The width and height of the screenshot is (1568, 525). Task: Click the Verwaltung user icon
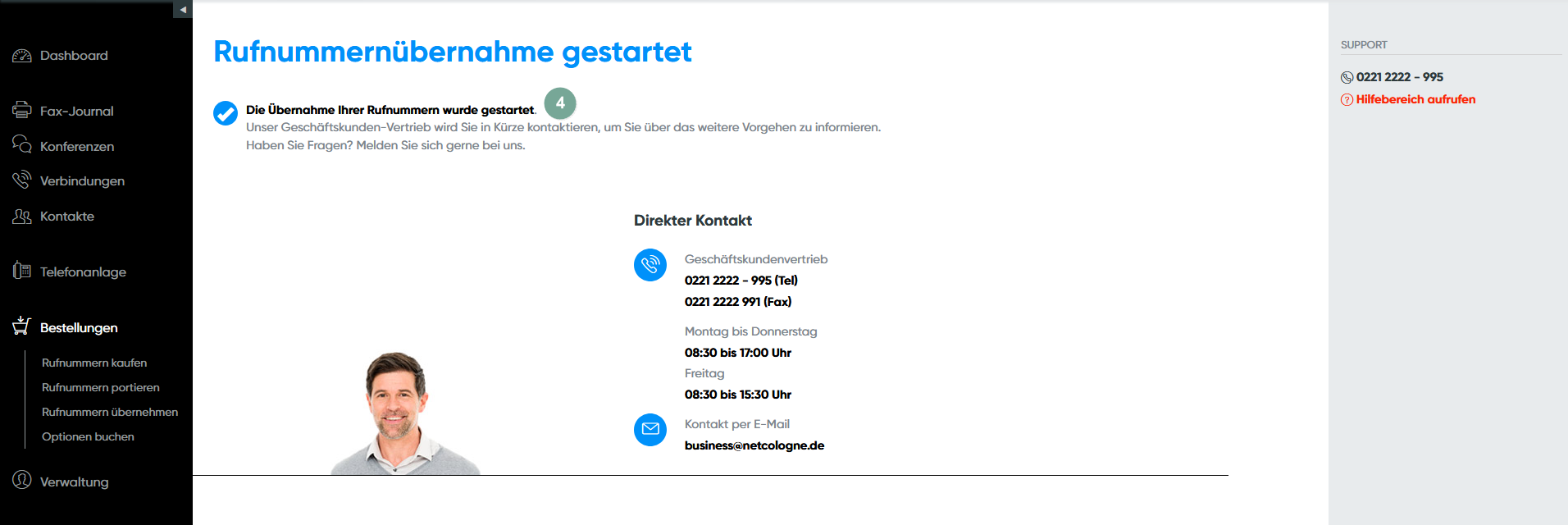click(x=22, y=480)
